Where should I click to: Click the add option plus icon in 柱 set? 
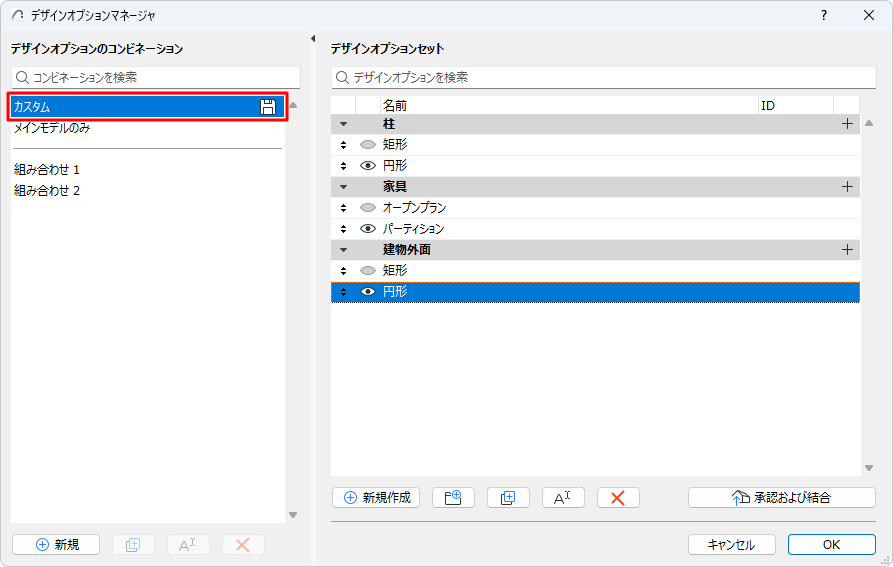point(847,124)
